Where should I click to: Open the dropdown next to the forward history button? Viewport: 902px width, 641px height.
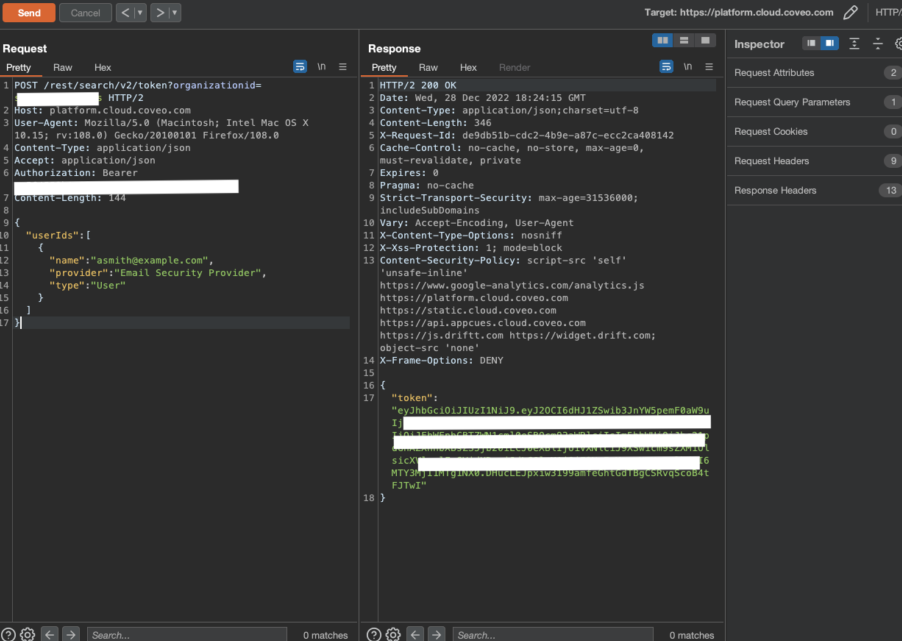174,12
